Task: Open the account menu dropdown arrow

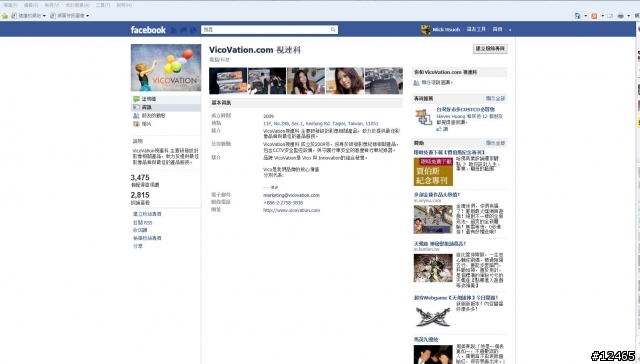Action: point(510,30)
